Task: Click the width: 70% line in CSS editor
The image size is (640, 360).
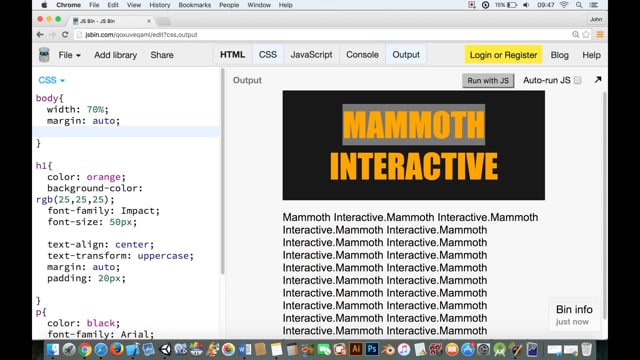Action: coord(78,109)
